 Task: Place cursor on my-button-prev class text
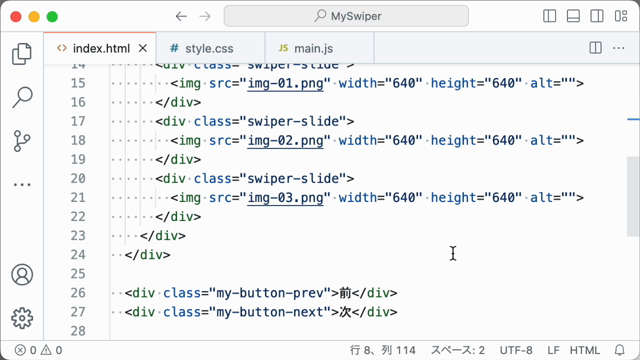(270, 293)
